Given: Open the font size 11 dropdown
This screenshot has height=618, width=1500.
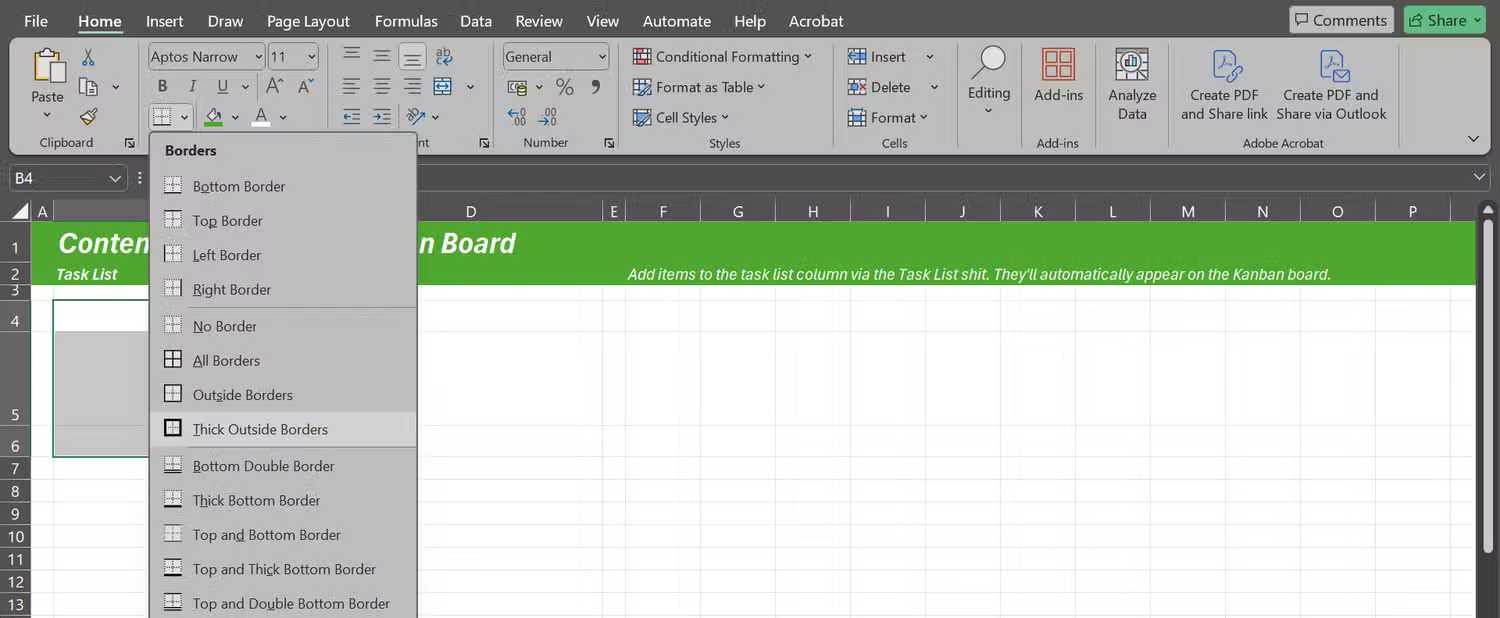Looking at the screenshot, I should click(x=312, y=57).
